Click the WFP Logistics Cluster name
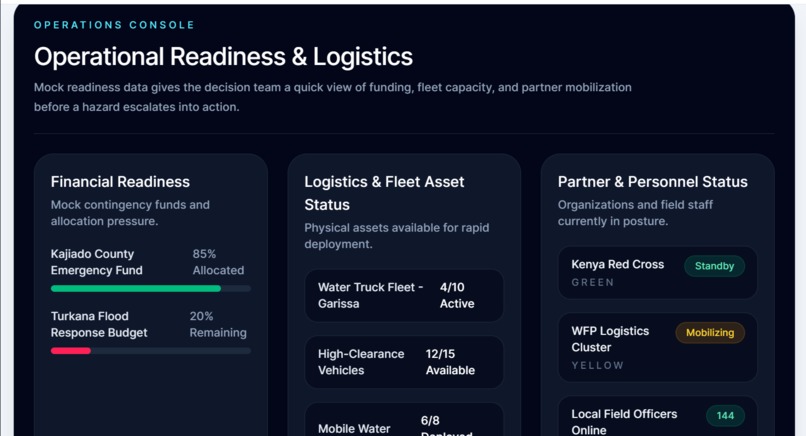The height and width of the screenshot is (436, 806). click(x=610, y=339)
